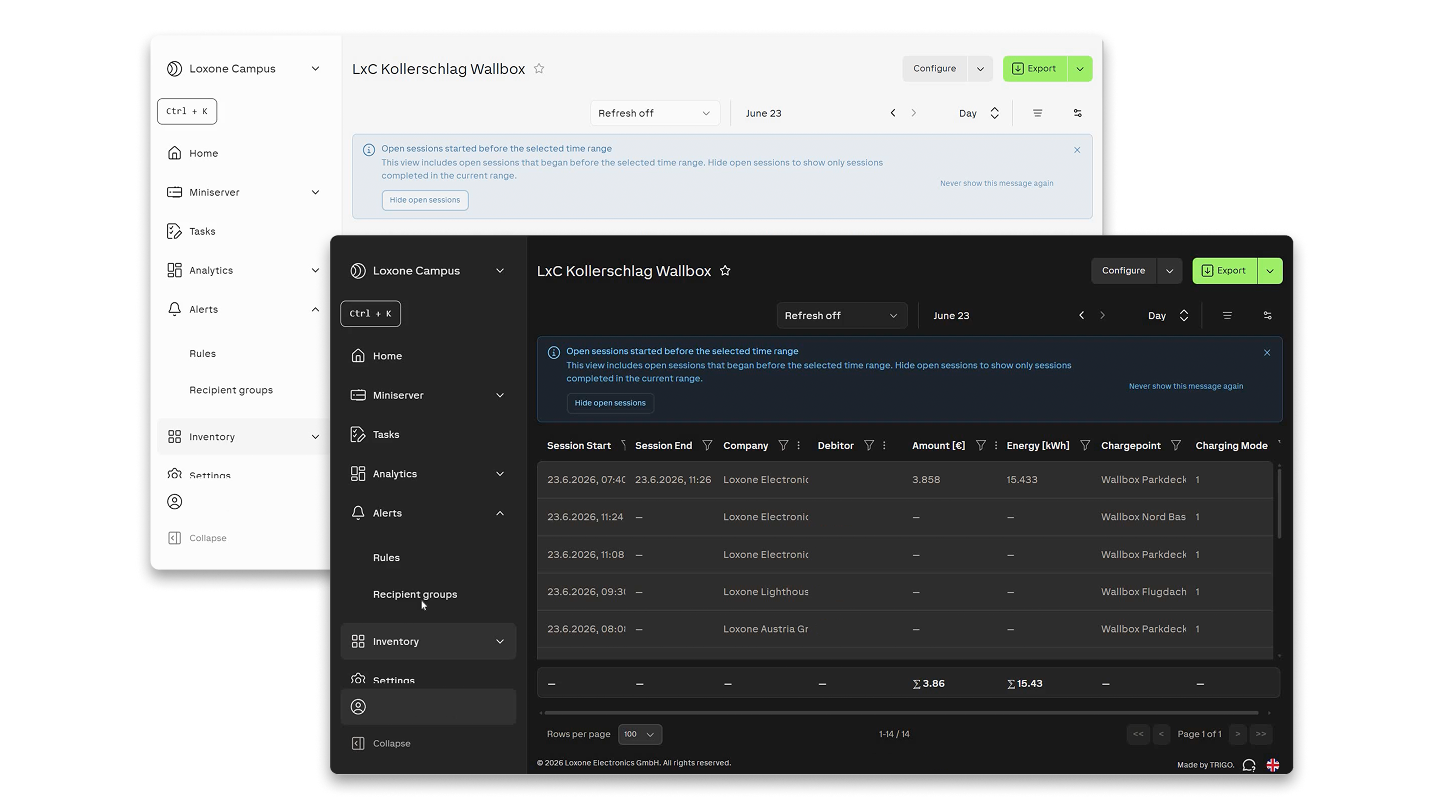Open Recipient groups in light sidebar
Image resolution: width=1440 pixels, height=810 pixels.
231,390
